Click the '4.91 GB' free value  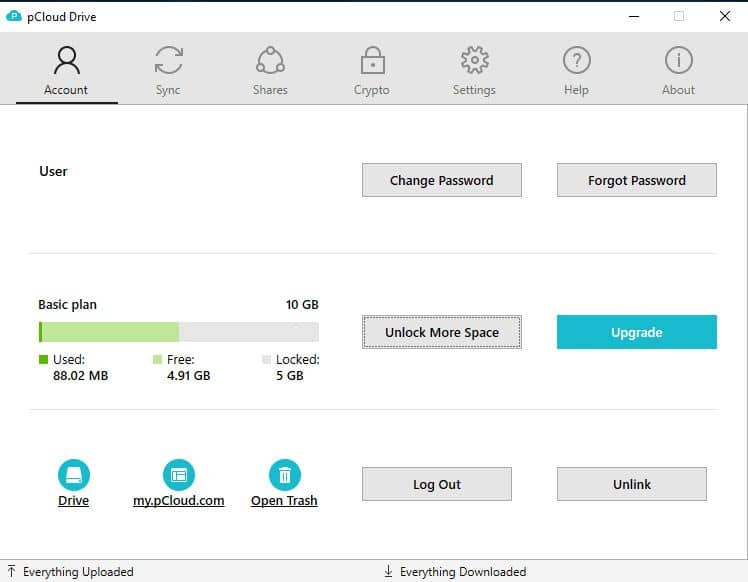(188, 375)
